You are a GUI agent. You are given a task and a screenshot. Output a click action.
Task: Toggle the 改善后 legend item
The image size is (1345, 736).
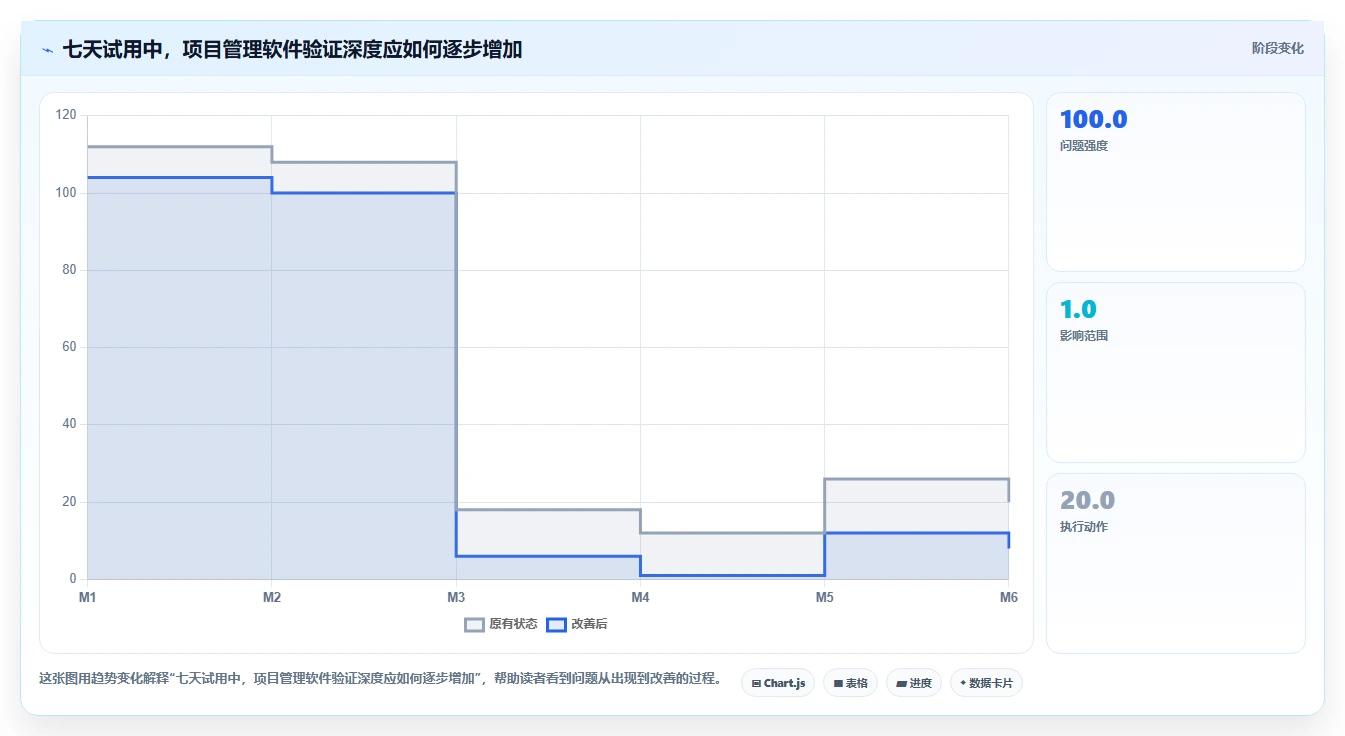tap(577, 624)
